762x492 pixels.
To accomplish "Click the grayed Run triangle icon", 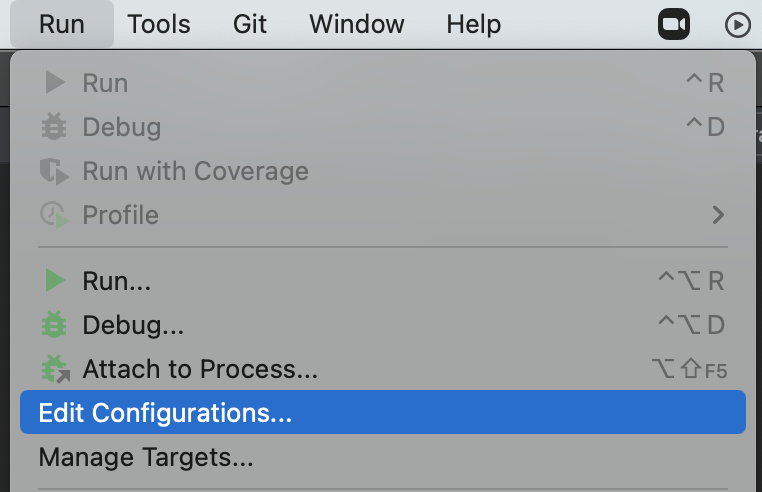I will [54, 83].
